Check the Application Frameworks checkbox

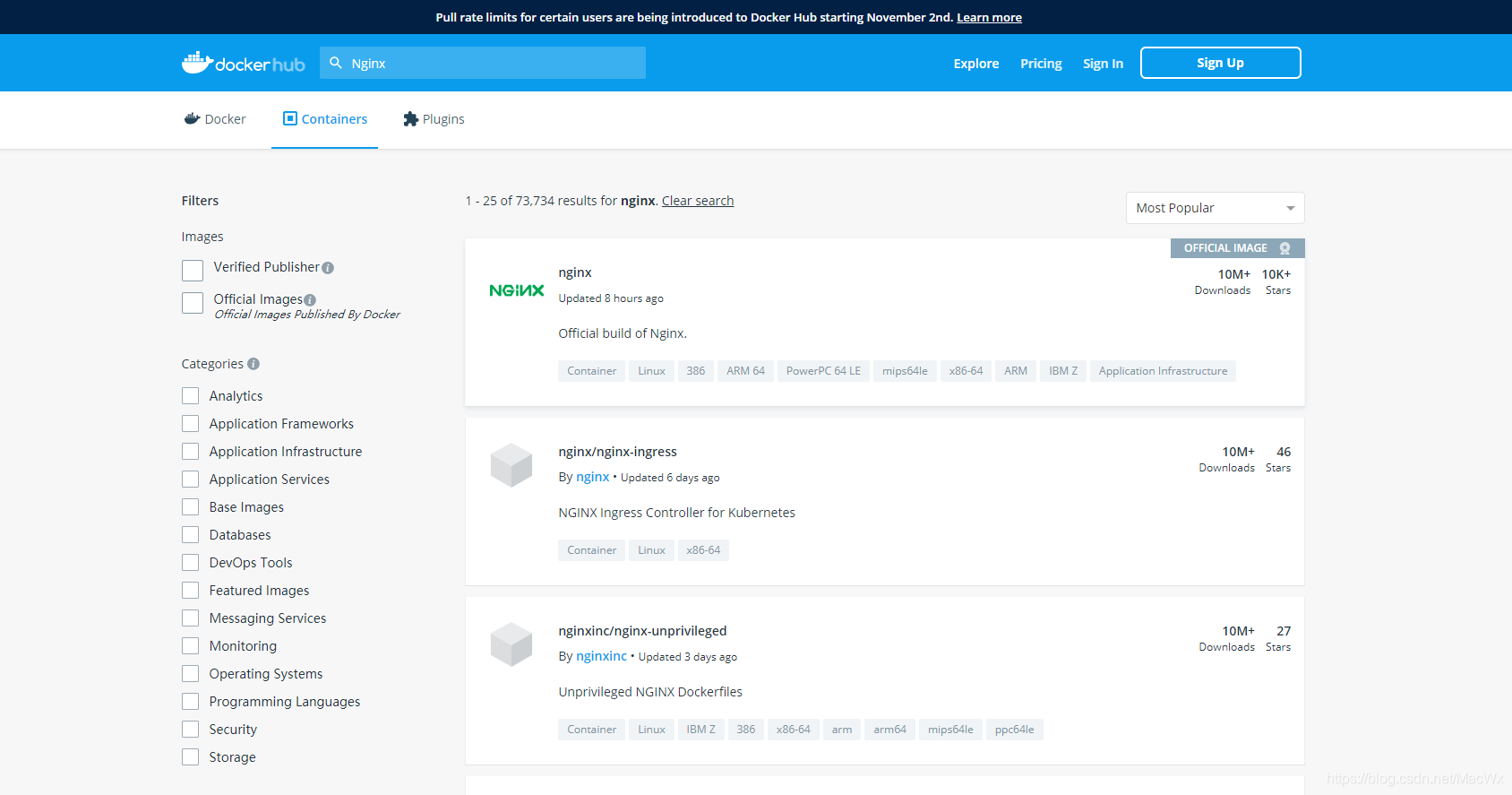tap(191, 424)
